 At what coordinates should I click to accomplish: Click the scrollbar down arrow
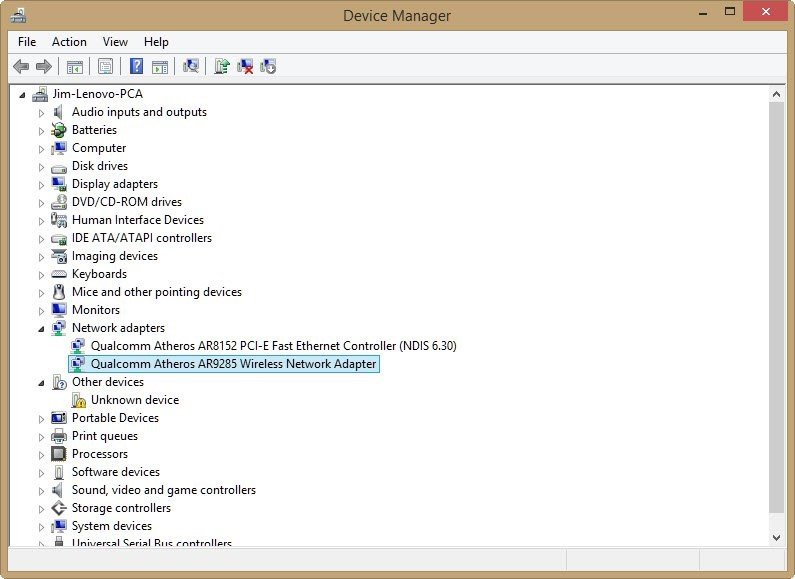tap(776, 537)
